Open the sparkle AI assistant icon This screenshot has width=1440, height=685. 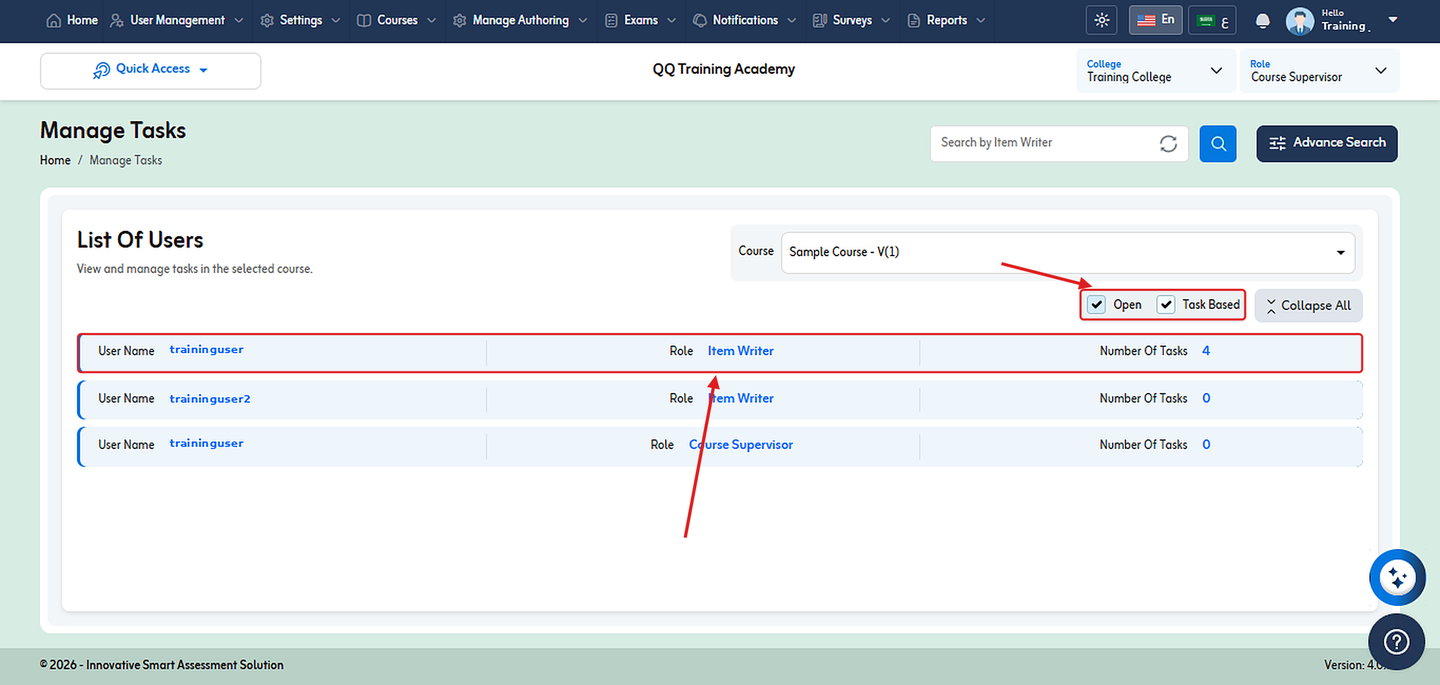(1397, 577)
